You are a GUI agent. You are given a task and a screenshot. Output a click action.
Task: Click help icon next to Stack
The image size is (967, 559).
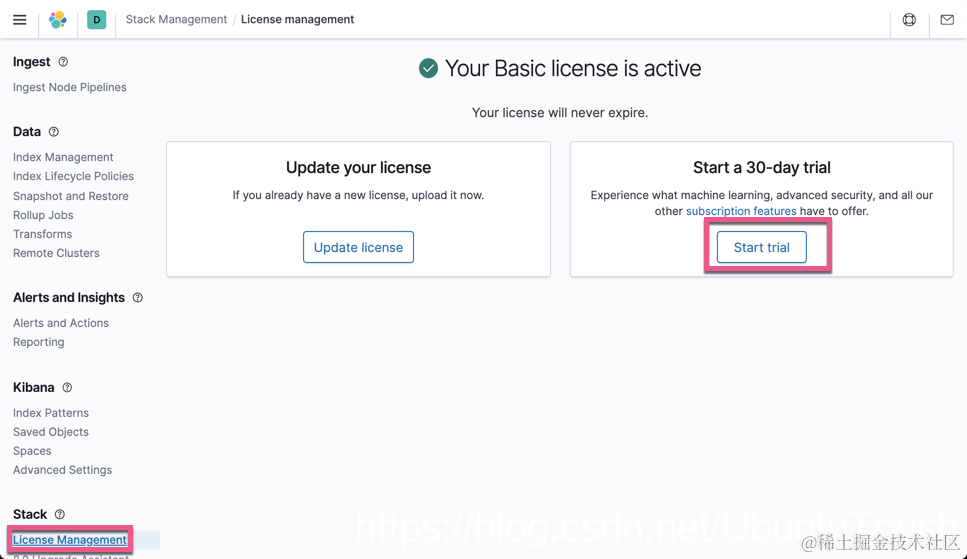coord(59,515)
